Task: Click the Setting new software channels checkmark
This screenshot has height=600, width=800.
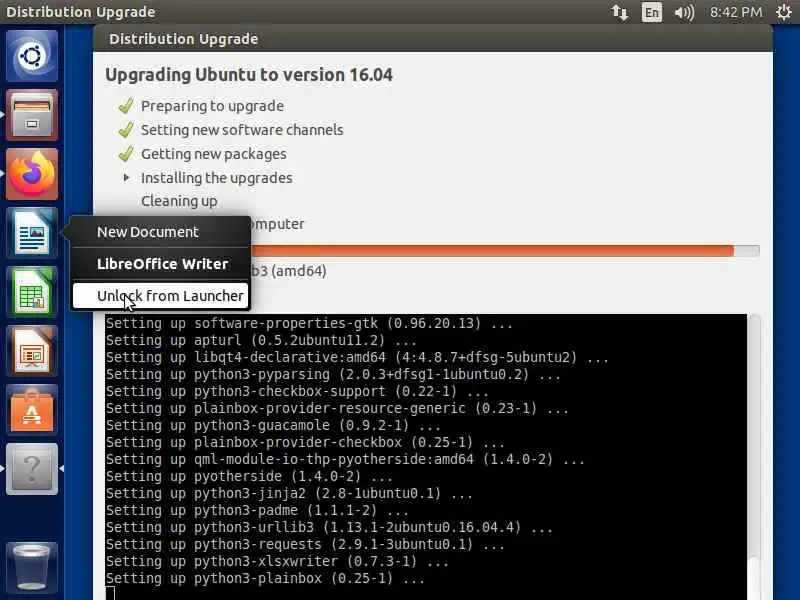Action: pos(126,130)
